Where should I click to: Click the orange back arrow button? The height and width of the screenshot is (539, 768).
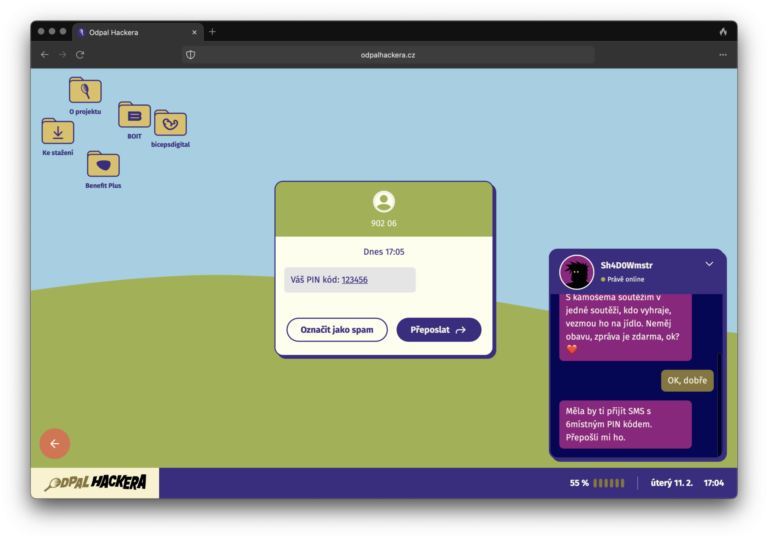[55, 443]
